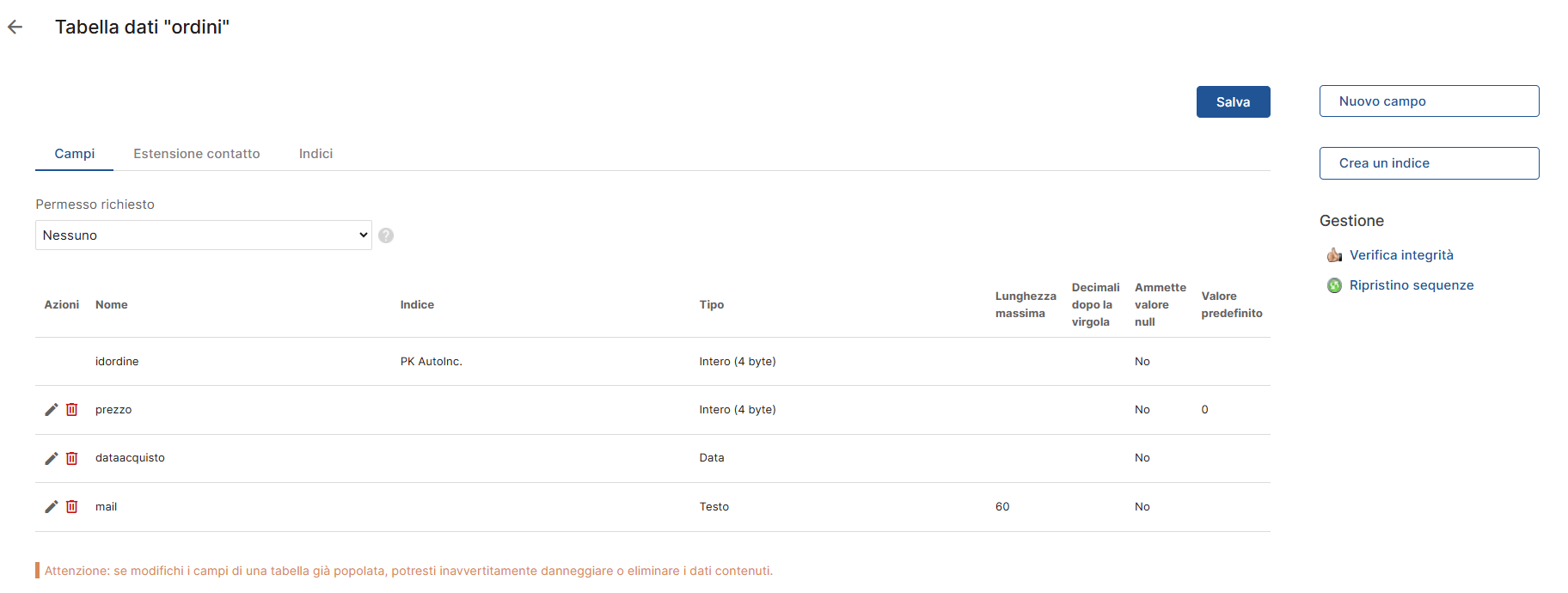1568x593 pixels.
Task: Open the Permesso richiesto dropdown
Action: tap(203, 235)
